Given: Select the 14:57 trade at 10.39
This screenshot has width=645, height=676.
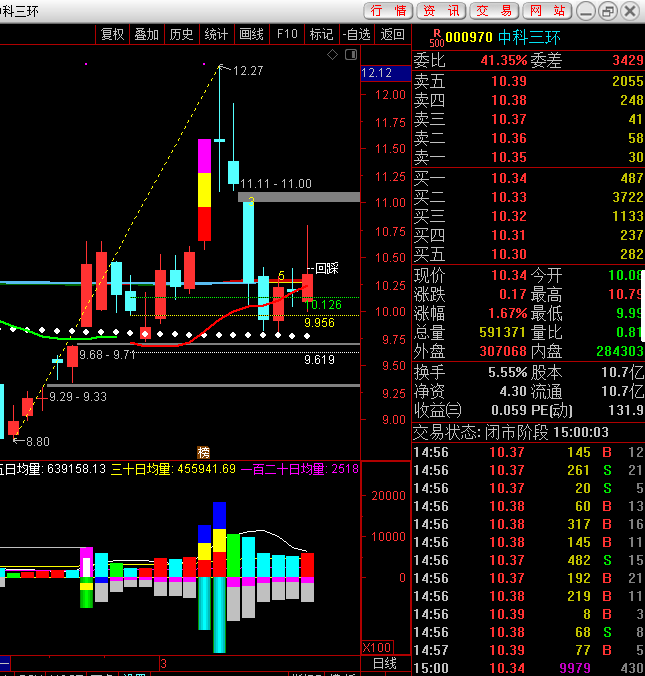Looking at the screenshot, I should 529,650.
